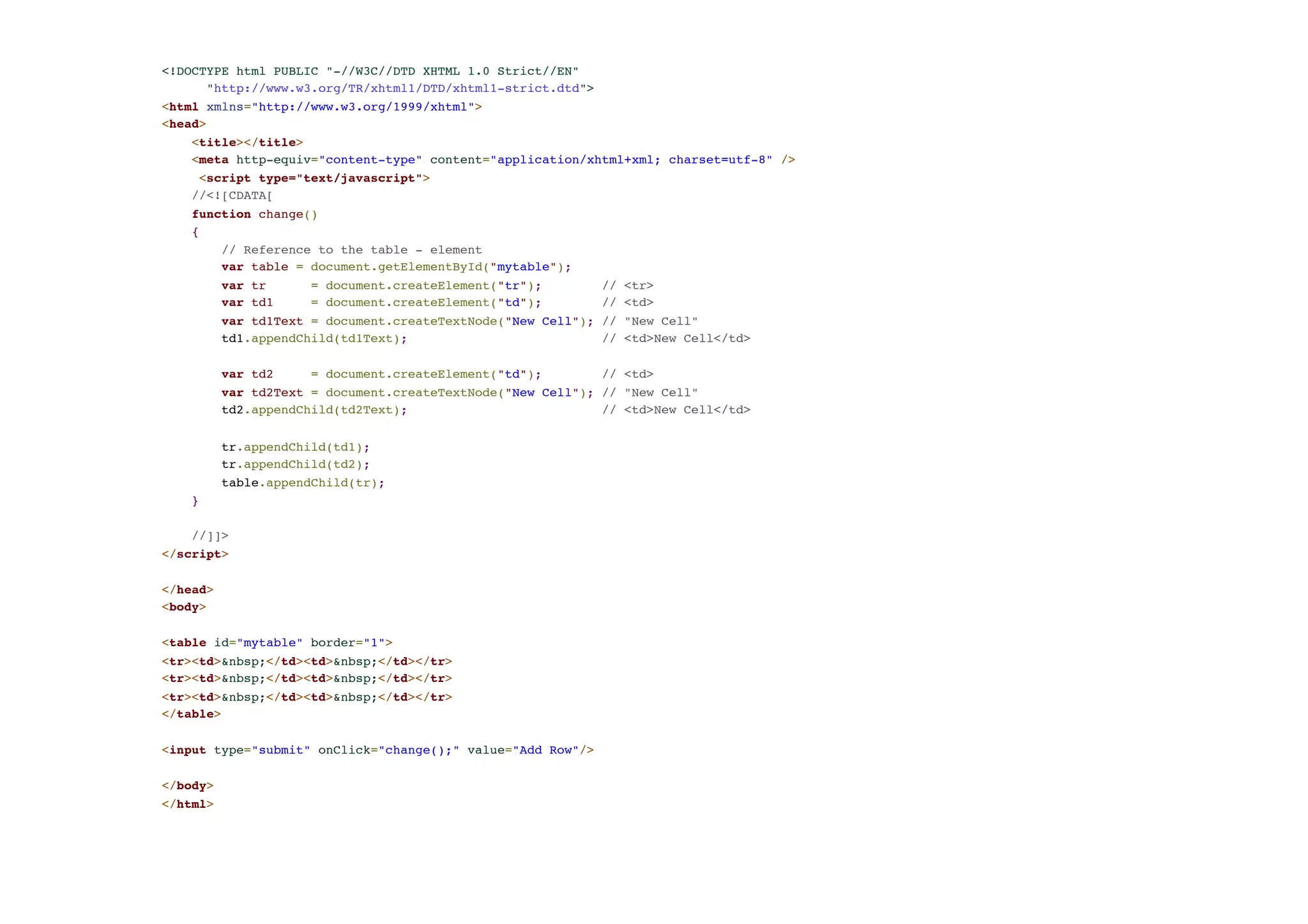
Task: Select the html xmlns opening tag
Action: (x=322, y=107)
